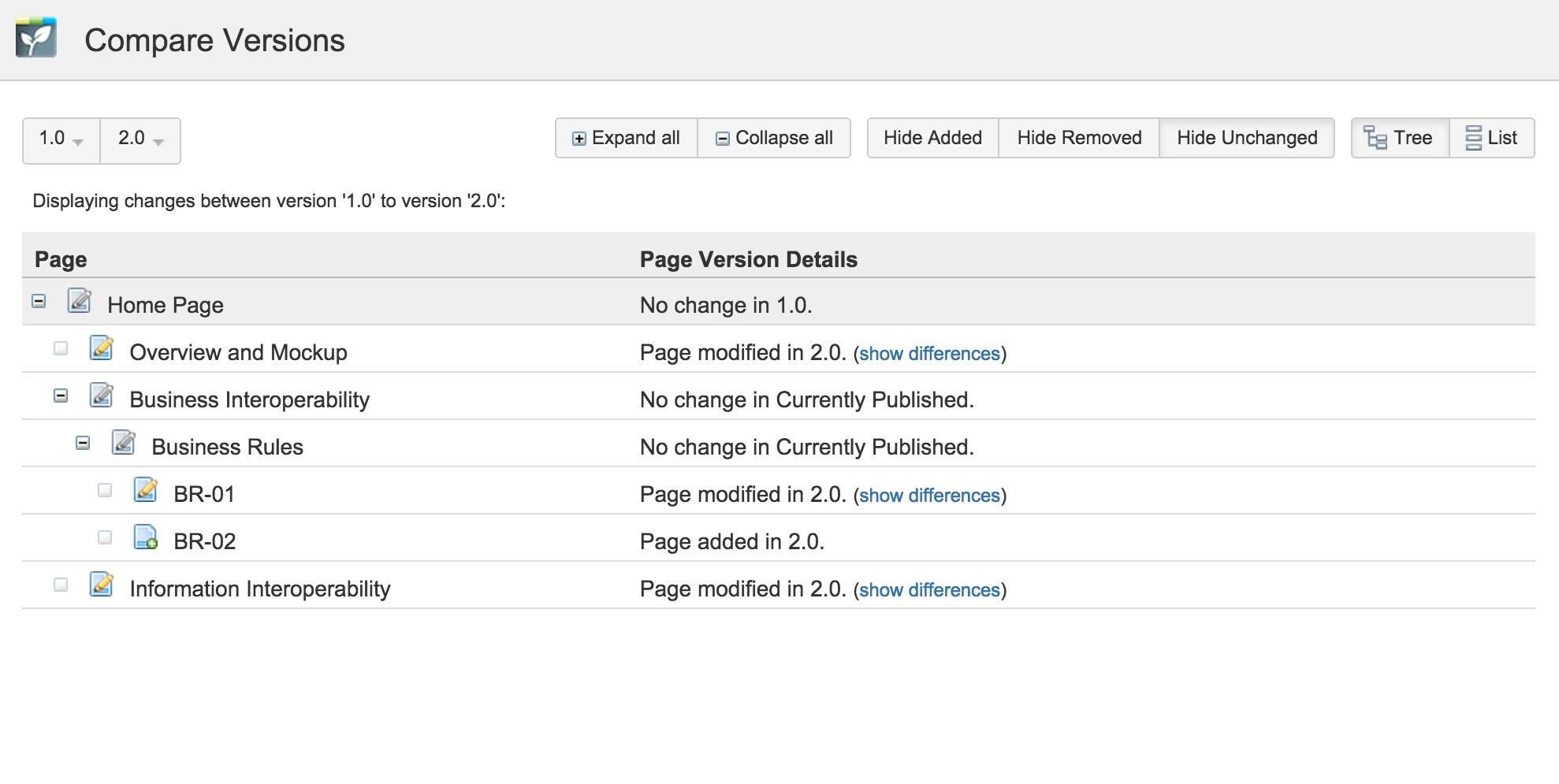Image resolution: width=1559 pixels, height=784 pixels.
Task: Click the minus icon in Collapse all
Action: pyautogui.click(x=722, y=139)
